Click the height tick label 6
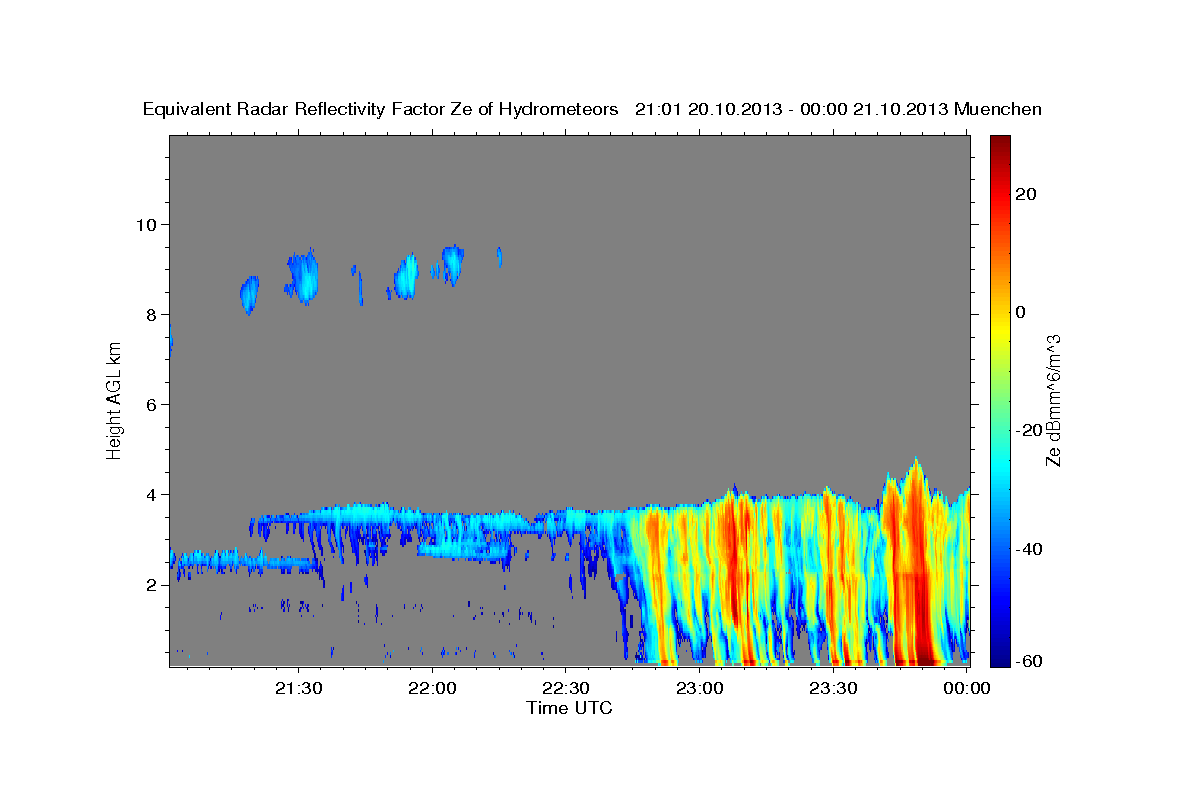 [x=151, y=404]
